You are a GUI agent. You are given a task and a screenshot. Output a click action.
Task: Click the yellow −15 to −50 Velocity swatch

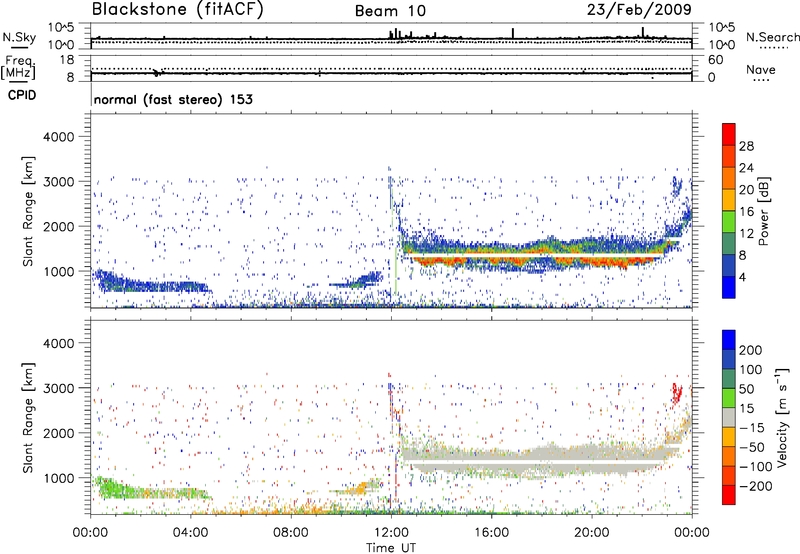click(x=729, y=437)
